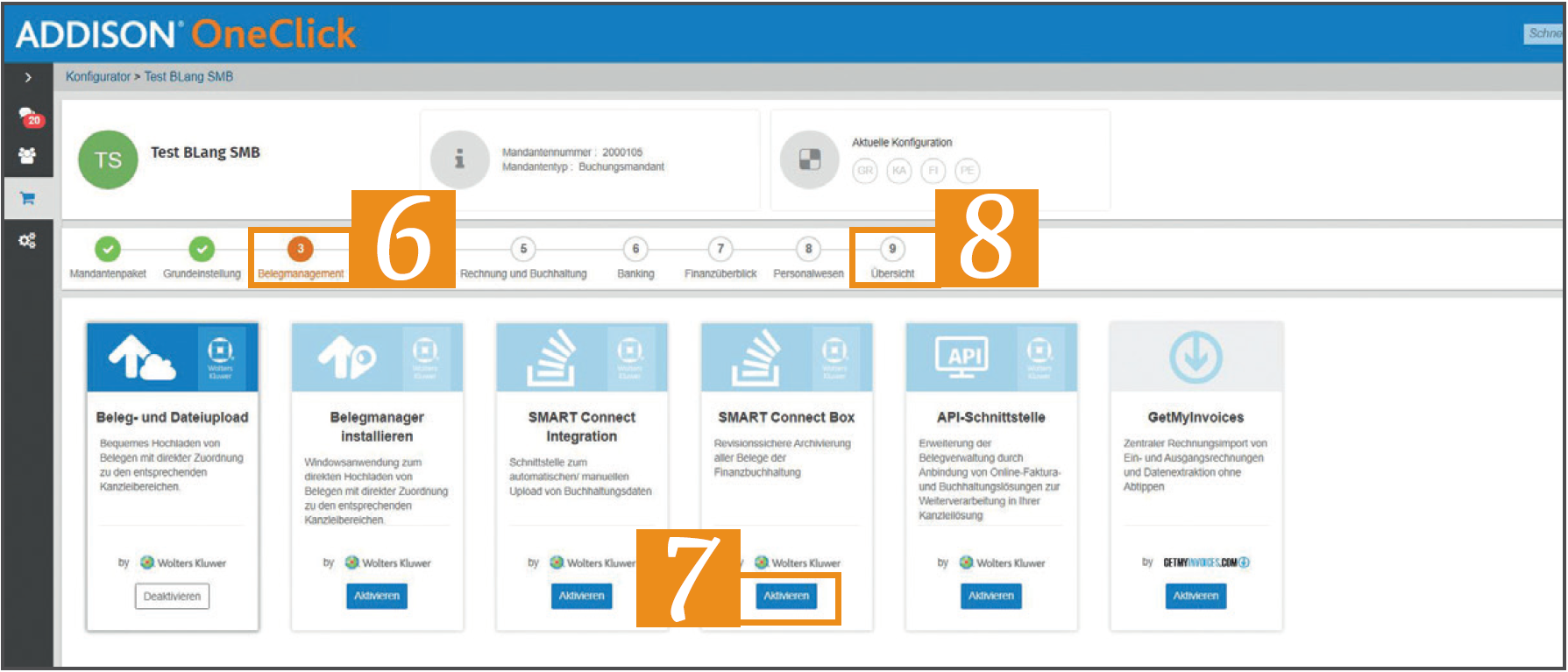Click the Mandantennummer 2000106 text
The image size is (1568, 672).
pos(572,152)
